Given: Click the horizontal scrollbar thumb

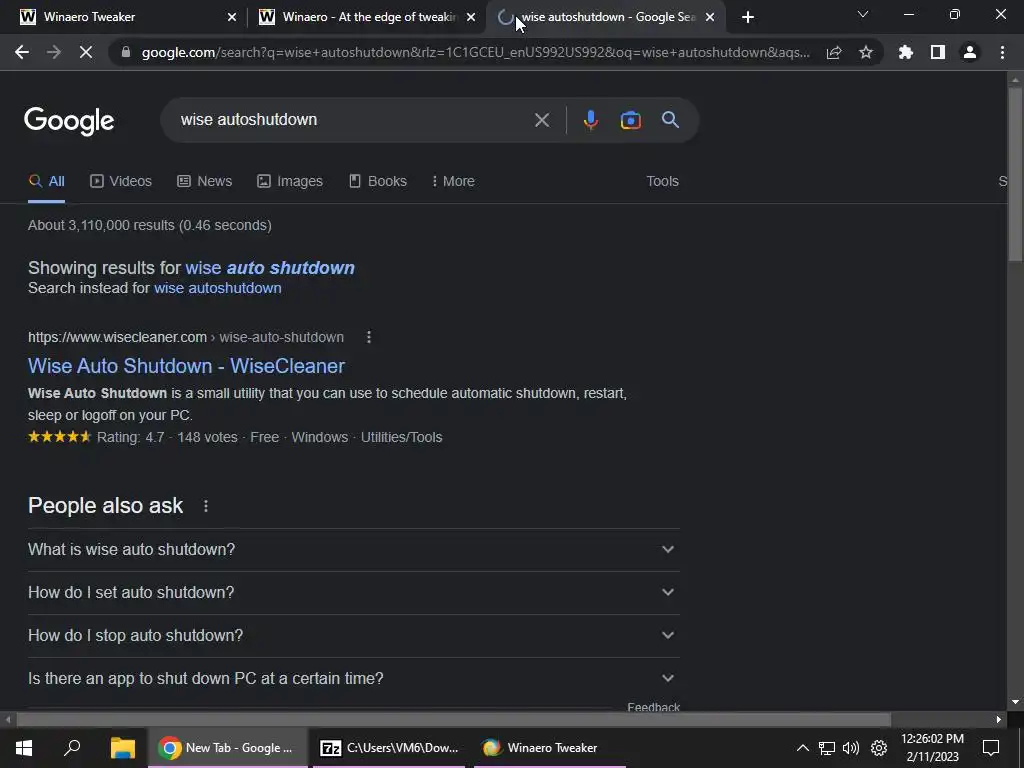Looking at the screenshot, I should pyautogui.click(x=453, y=720).
